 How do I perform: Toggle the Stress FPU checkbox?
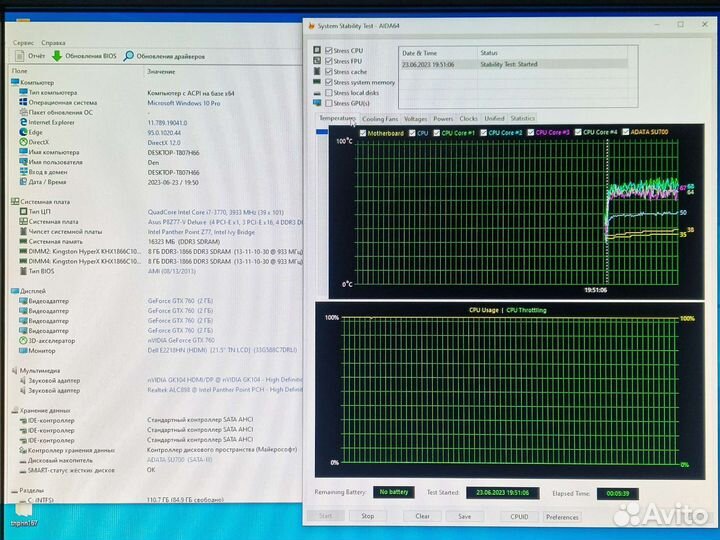pyautogui.click(x=329, y=61)
